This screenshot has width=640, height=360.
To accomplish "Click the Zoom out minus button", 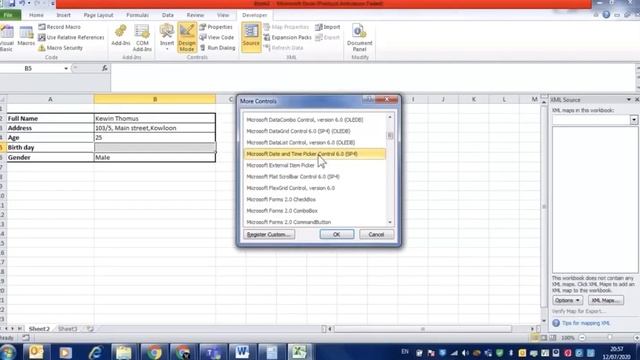I will click(x=582, y=338).
